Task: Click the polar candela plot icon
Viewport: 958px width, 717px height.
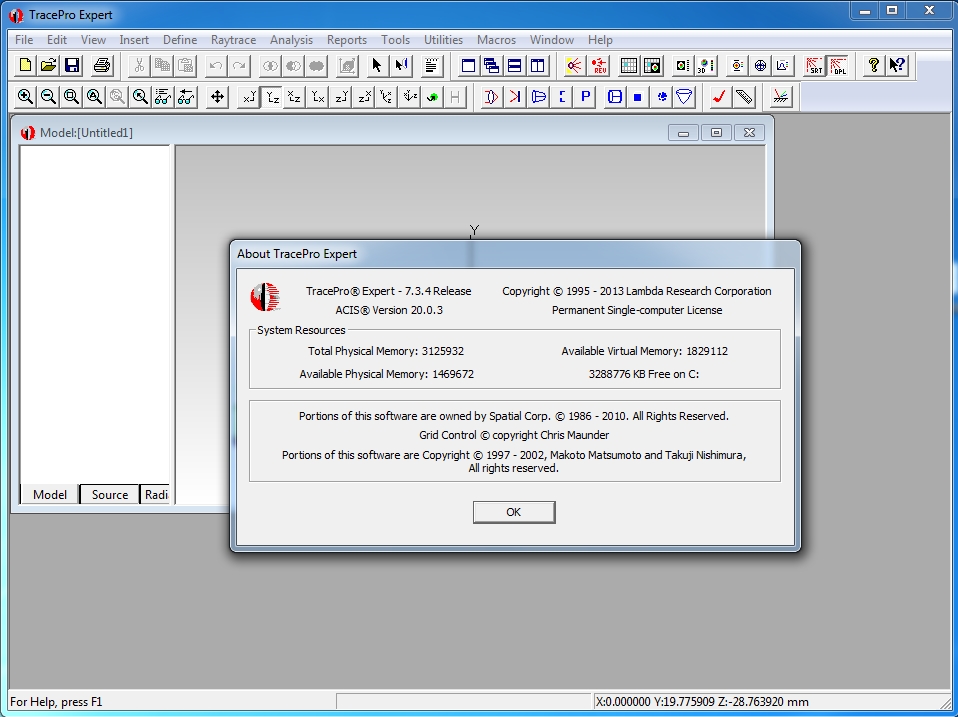Action: coord(760,65)
